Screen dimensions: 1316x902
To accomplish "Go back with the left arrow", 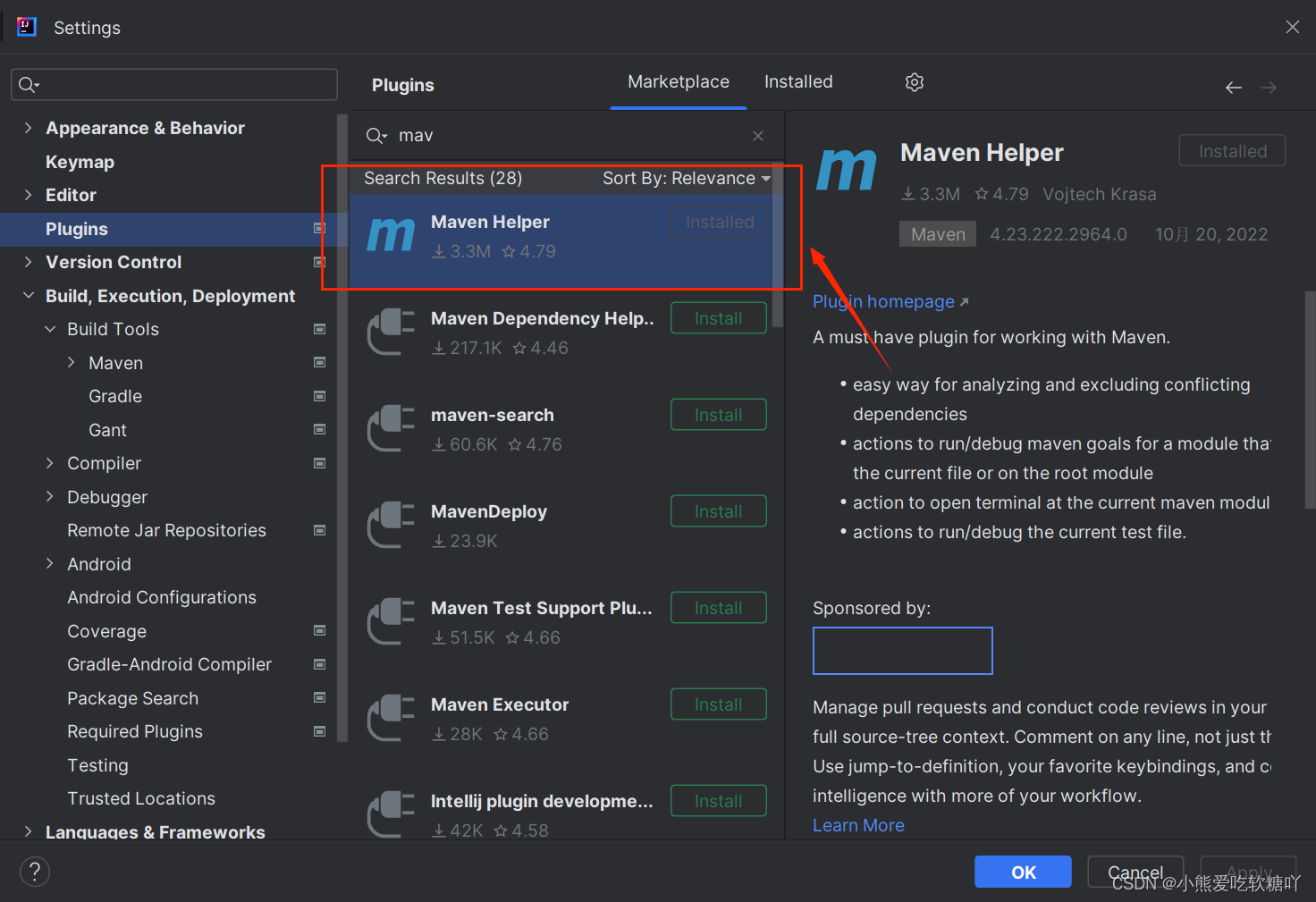I will coord(1234,88).
